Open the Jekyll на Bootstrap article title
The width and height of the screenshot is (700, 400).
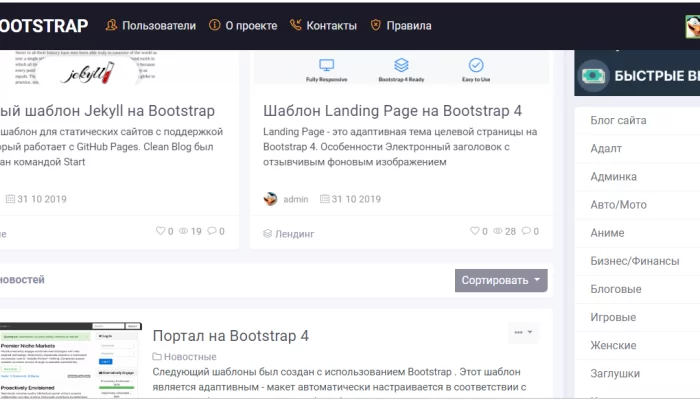107,111
